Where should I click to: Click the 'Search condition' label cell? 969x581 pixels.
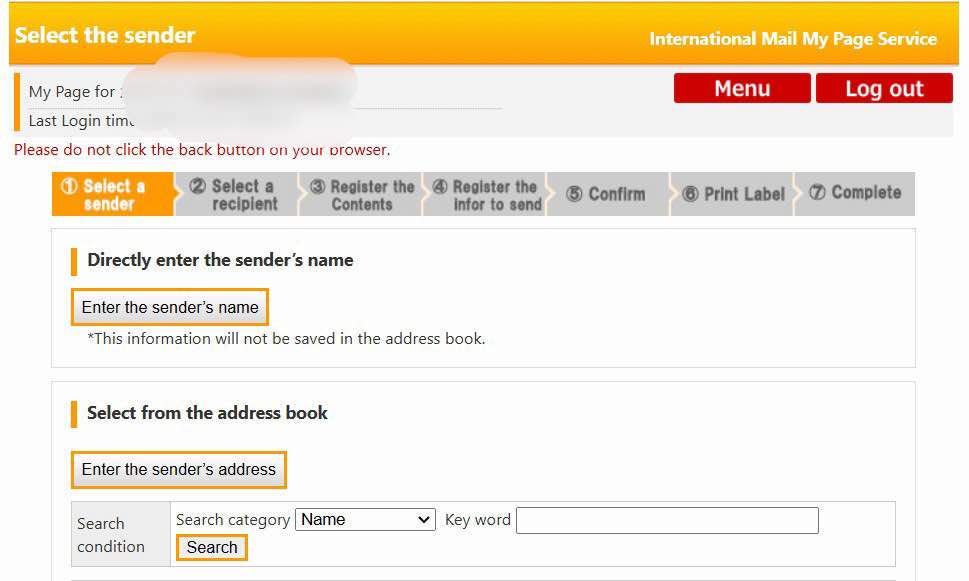coord(111,535)
